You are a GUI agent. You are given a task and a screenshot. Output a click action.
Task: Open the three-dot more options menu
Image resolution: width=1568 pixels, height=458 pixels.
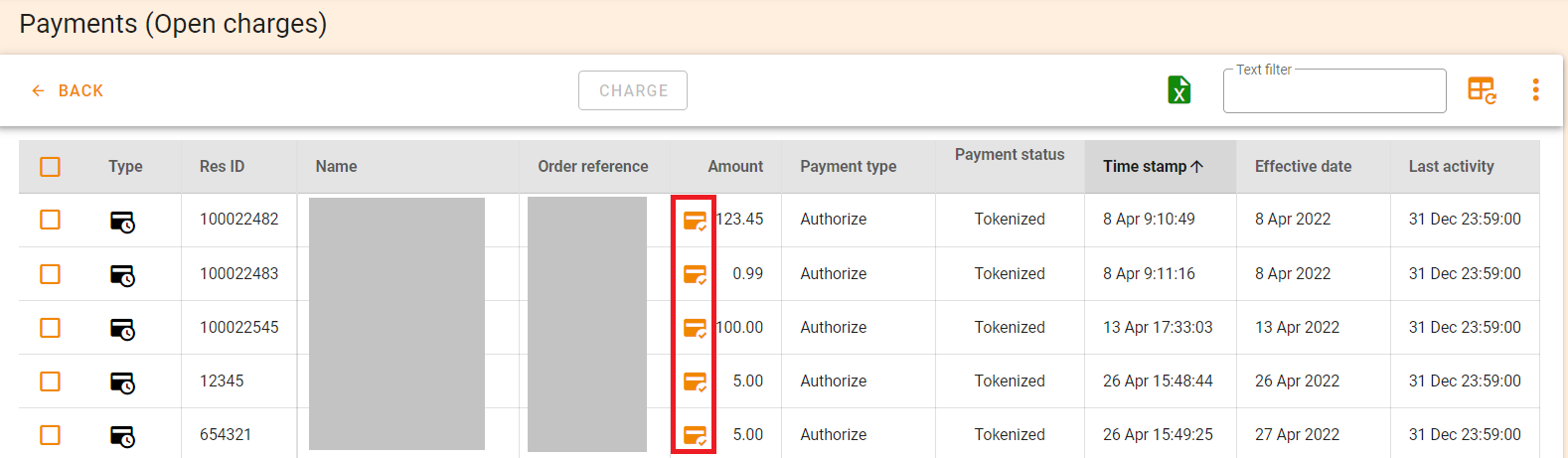coord(1535,90)
